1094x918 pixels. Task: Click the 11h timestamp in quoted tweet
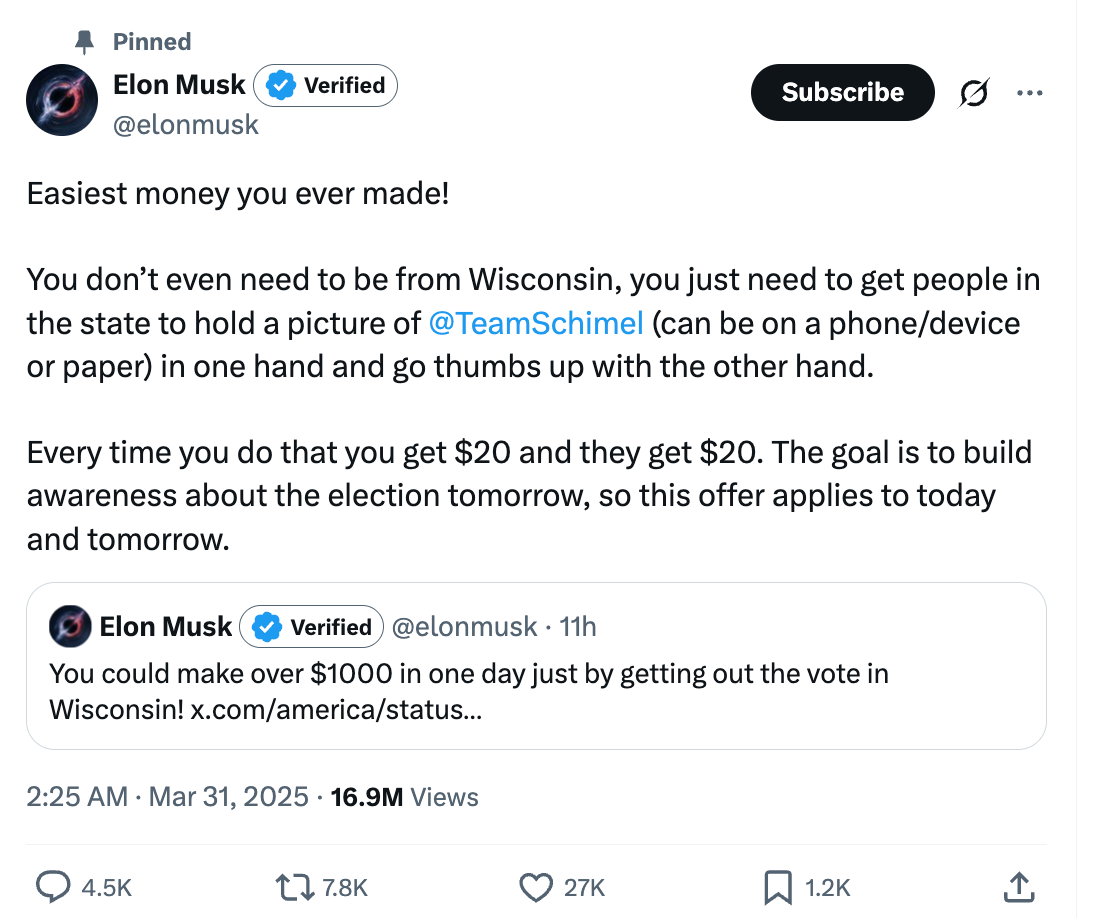point(578,627)
